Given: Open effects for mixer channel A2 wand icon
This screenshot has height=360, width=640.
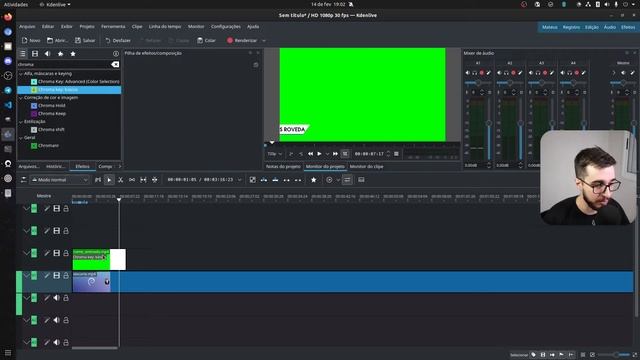Looking at the screenshot, I should (x=520, y=73).
